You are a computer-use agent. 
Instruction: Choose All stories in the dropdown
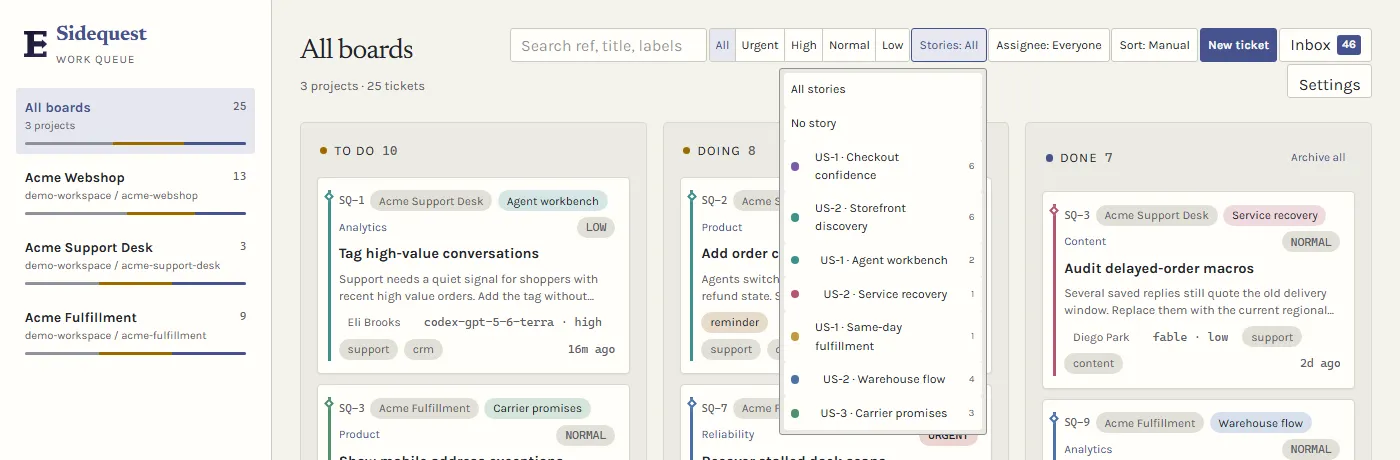[883, 89]
